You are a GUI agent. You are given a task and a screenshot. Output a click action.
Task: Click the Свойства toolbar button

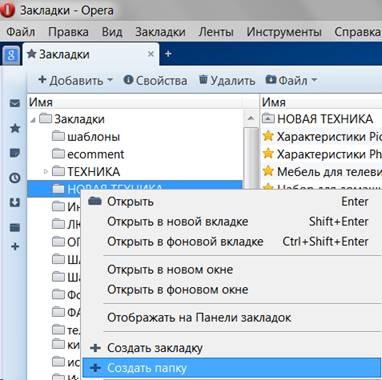pos(155,80)
